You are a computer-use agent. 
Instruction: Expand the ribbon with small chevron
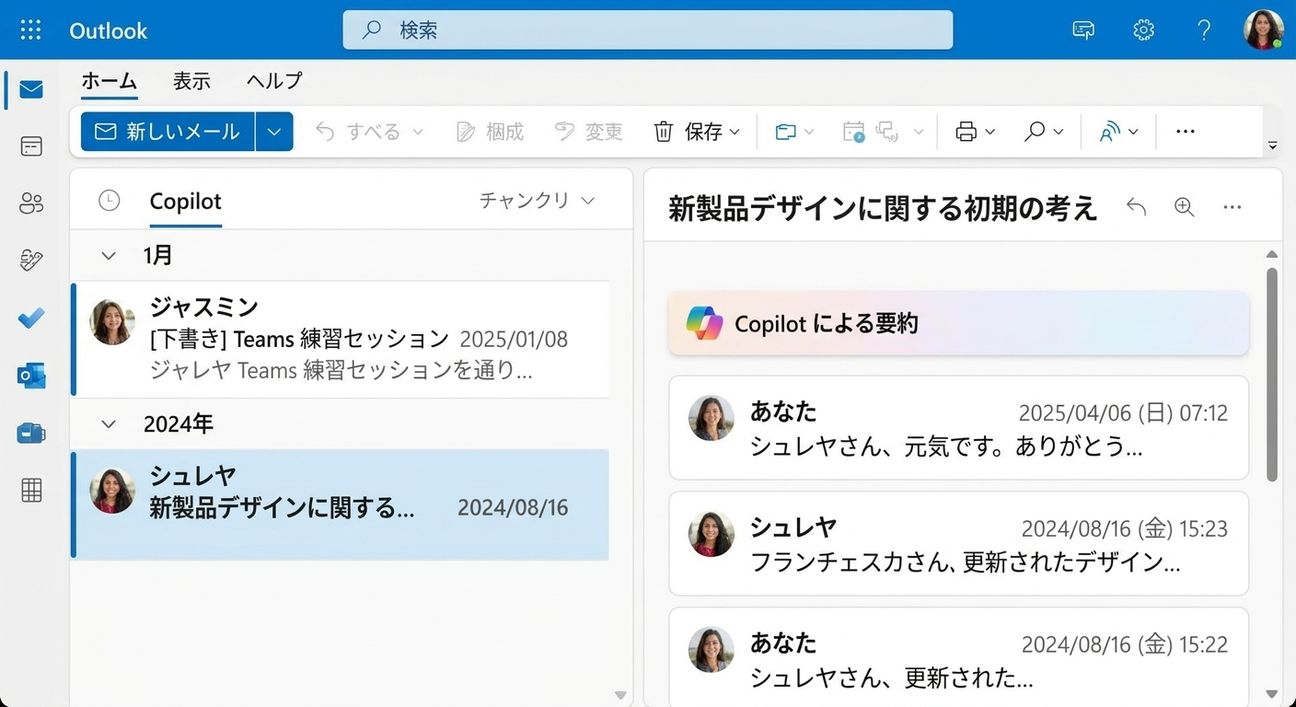tap(1272, 146)
